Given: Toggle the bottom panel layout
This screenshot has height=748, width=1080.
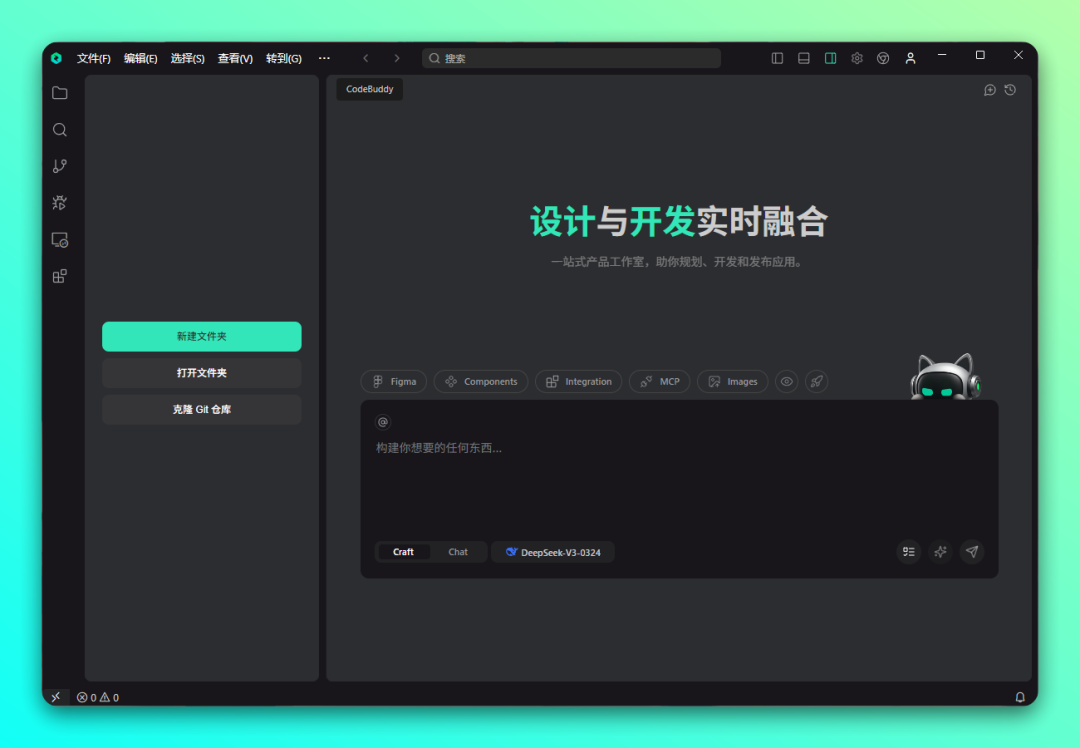Looking at the screenshot, I should point(804,58).
